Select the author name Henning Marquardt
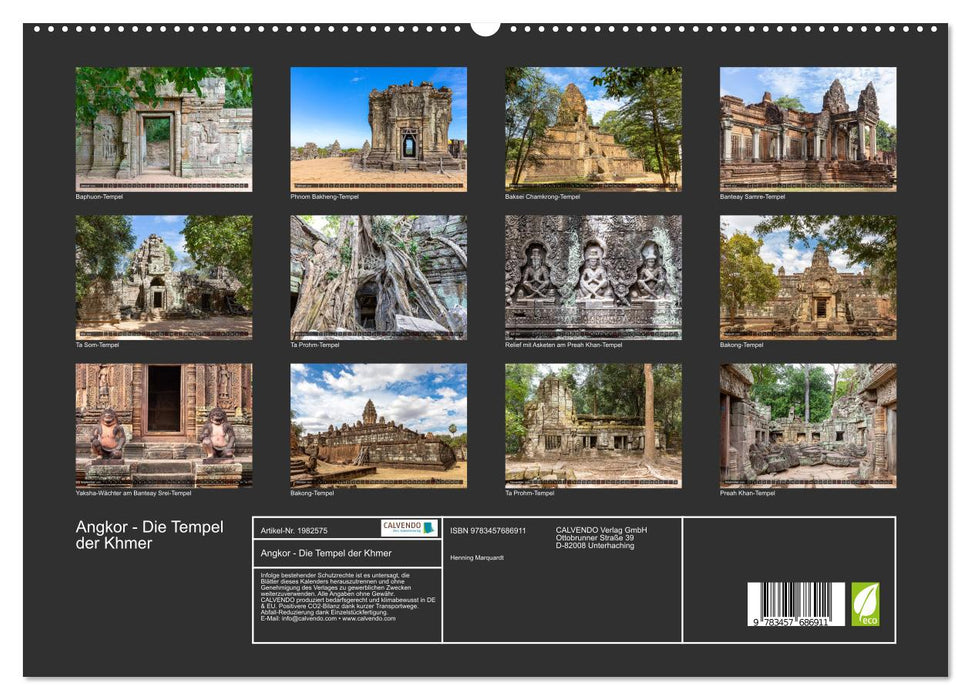971x700 pixels. click(476, 558)
